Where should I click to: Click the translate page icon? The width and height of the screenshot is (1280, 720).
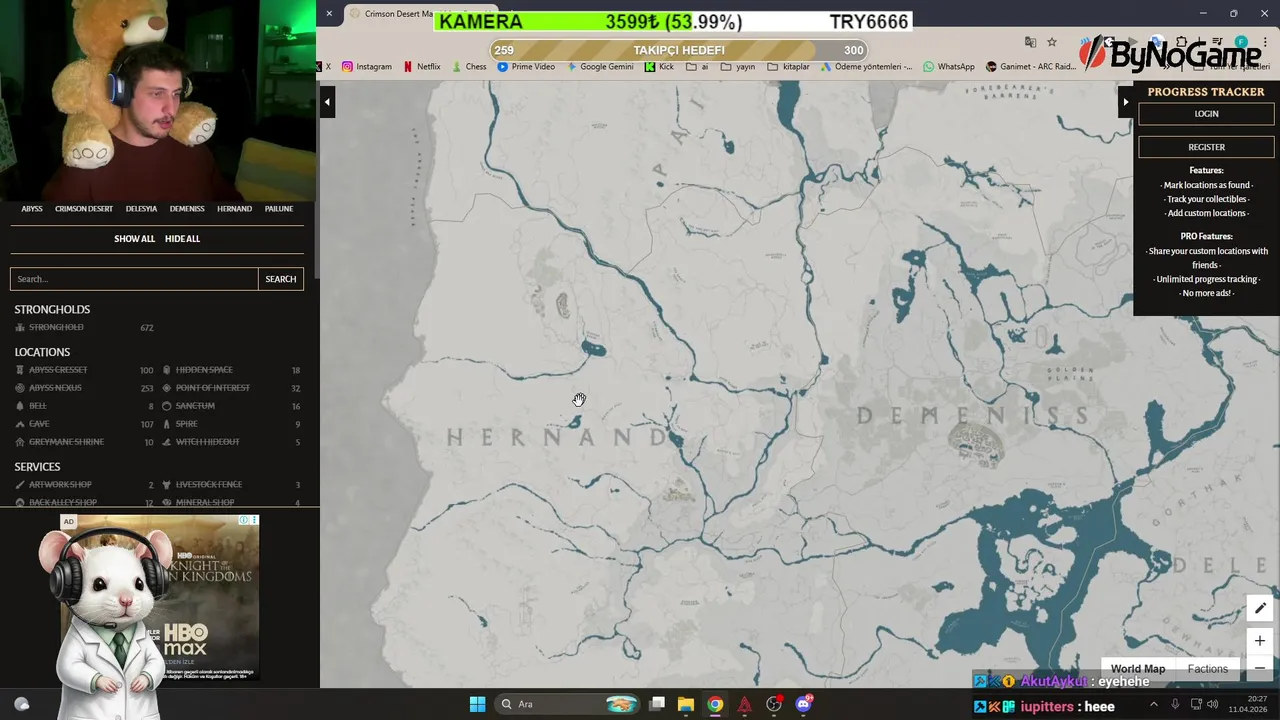[1030, 42]
